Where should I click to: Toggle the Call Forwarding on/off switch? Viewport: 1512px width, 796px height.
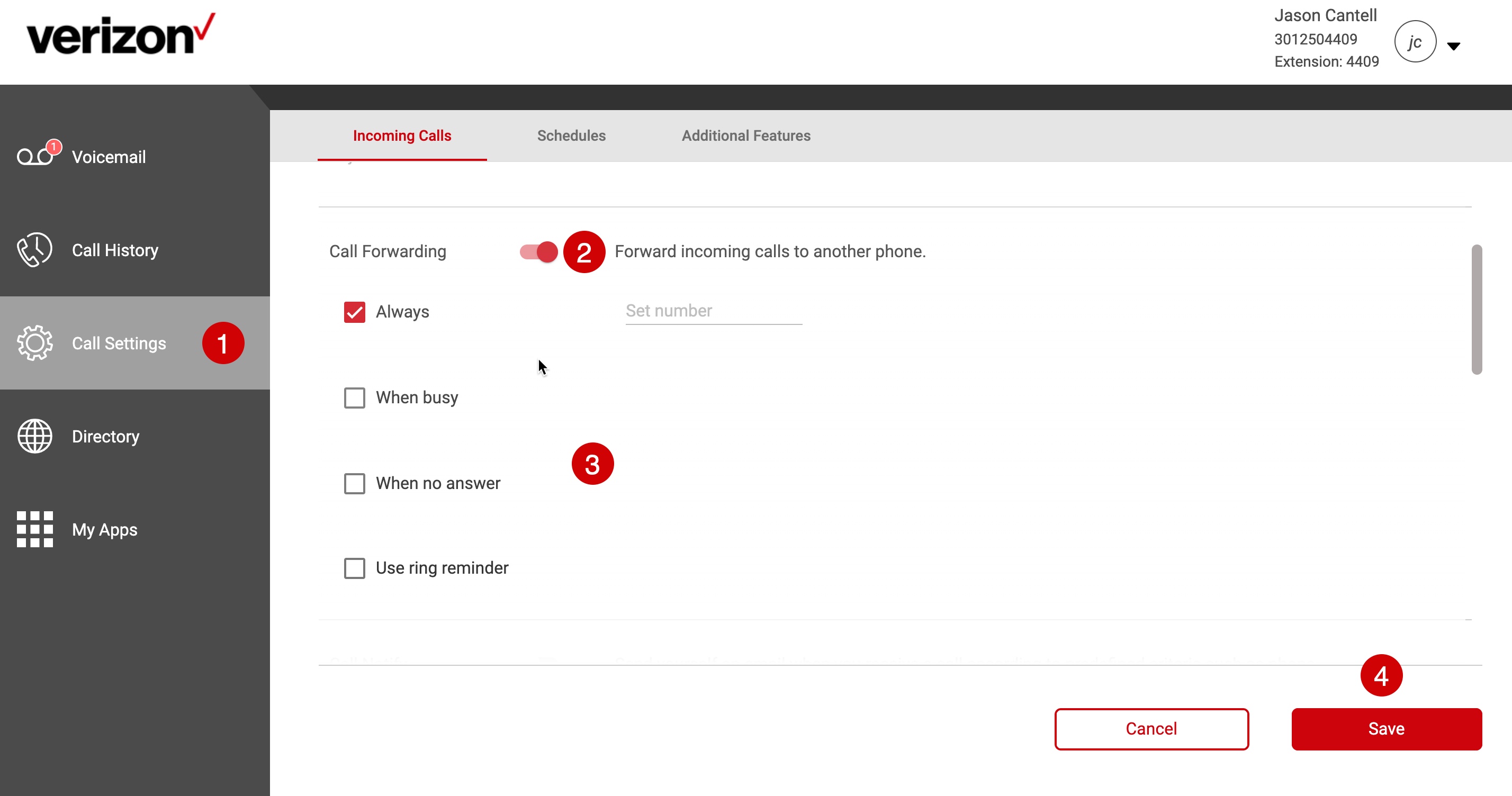[x=538, y=251]
